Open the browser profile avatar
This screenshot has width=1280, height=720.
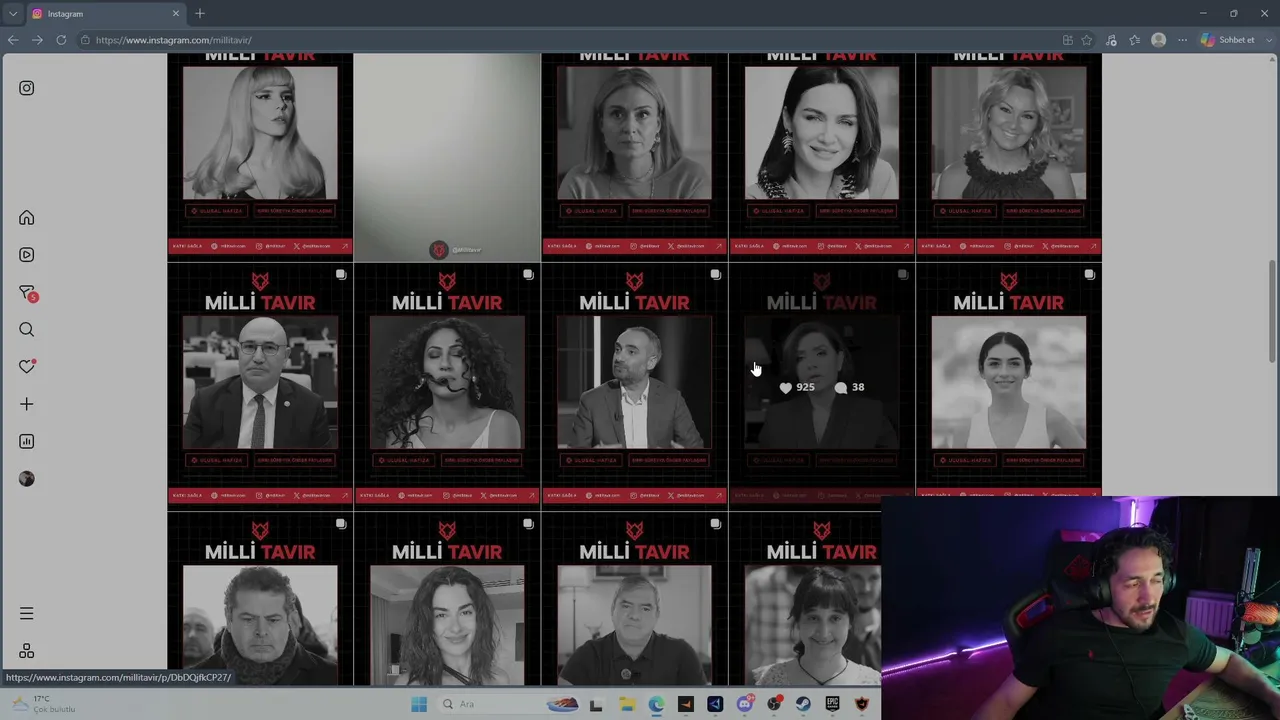click(1158, 40)
